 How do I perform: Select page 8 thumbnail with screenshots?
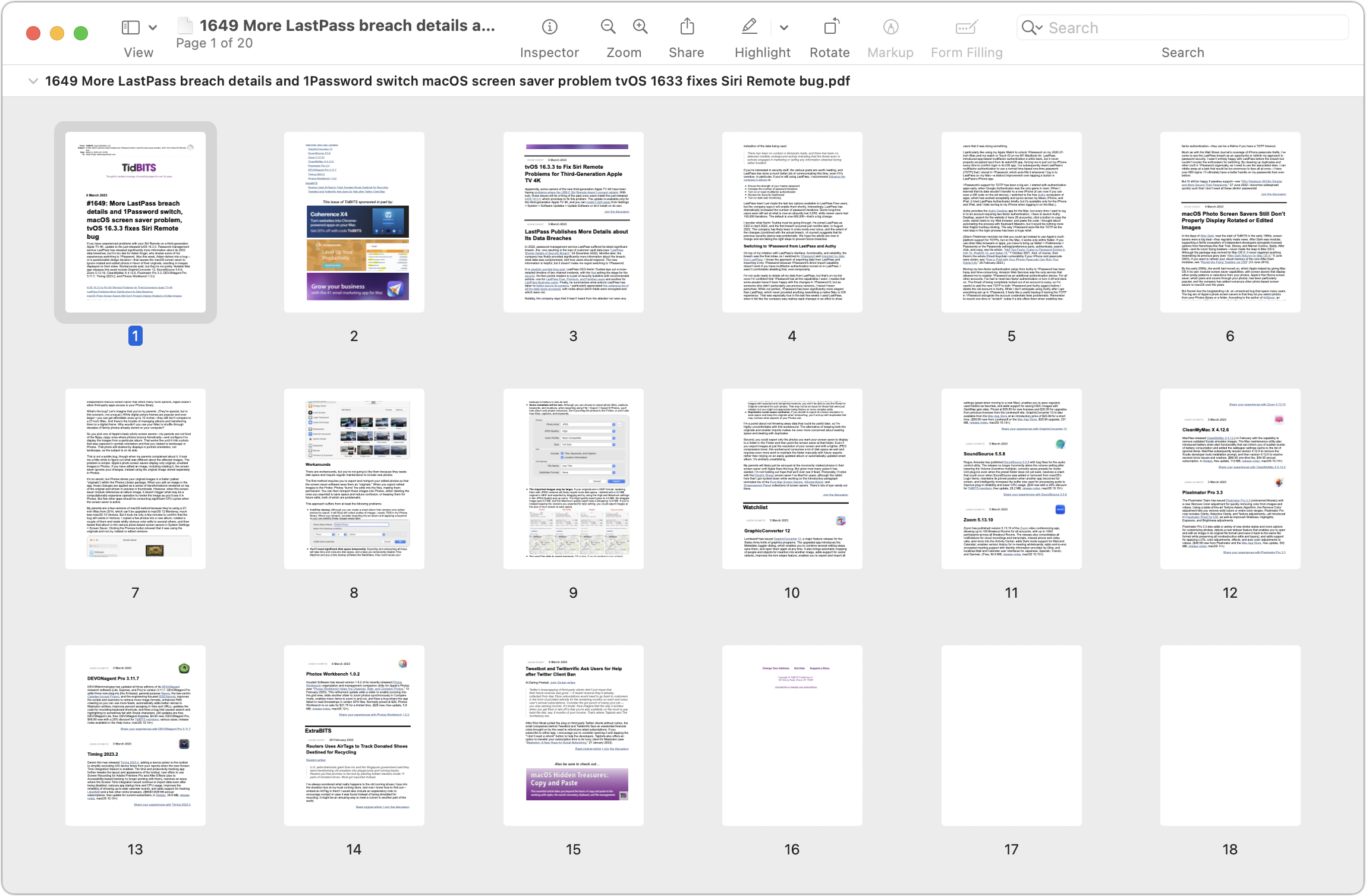[354, 479]
